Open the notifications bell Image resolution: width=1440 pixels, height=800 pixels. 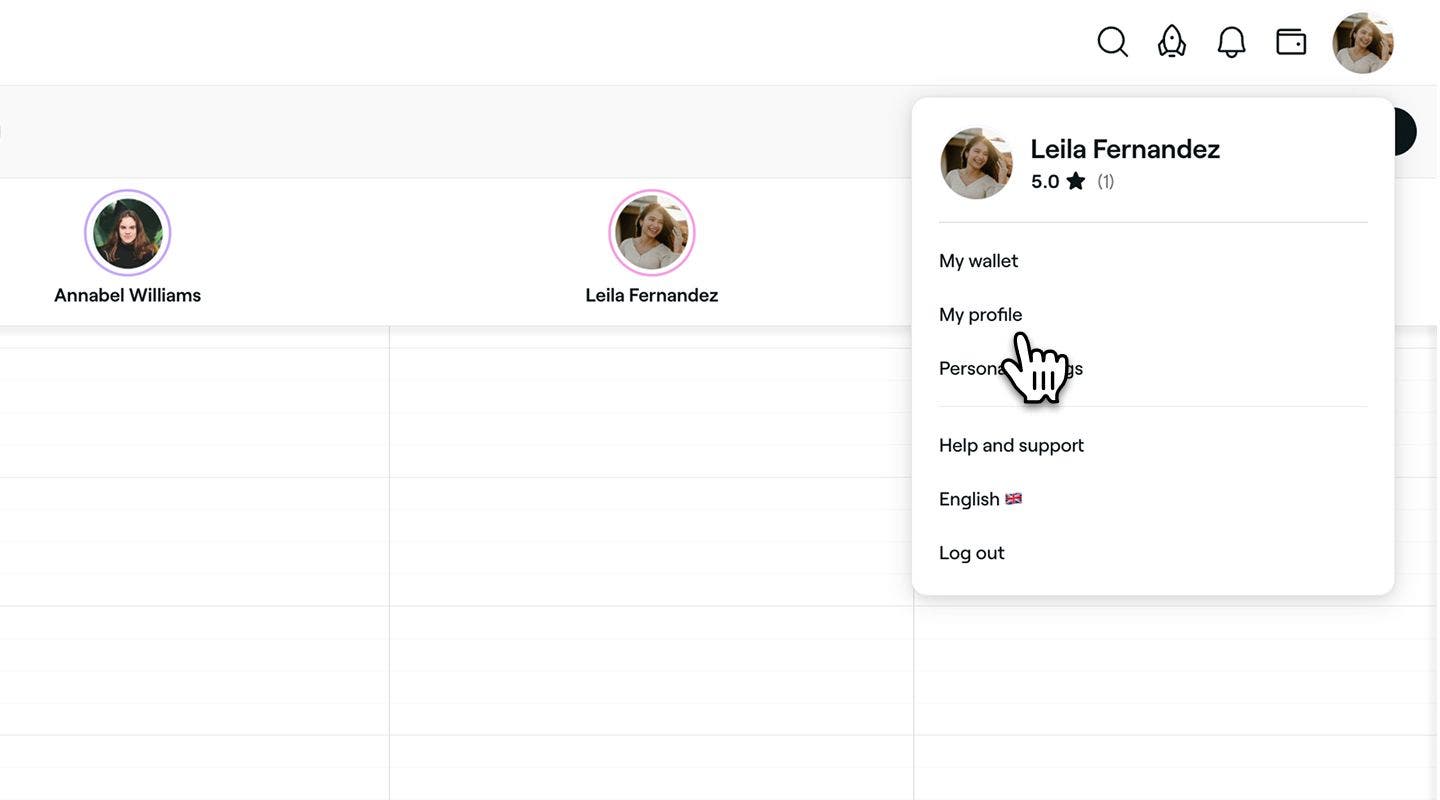point(1231,42)
